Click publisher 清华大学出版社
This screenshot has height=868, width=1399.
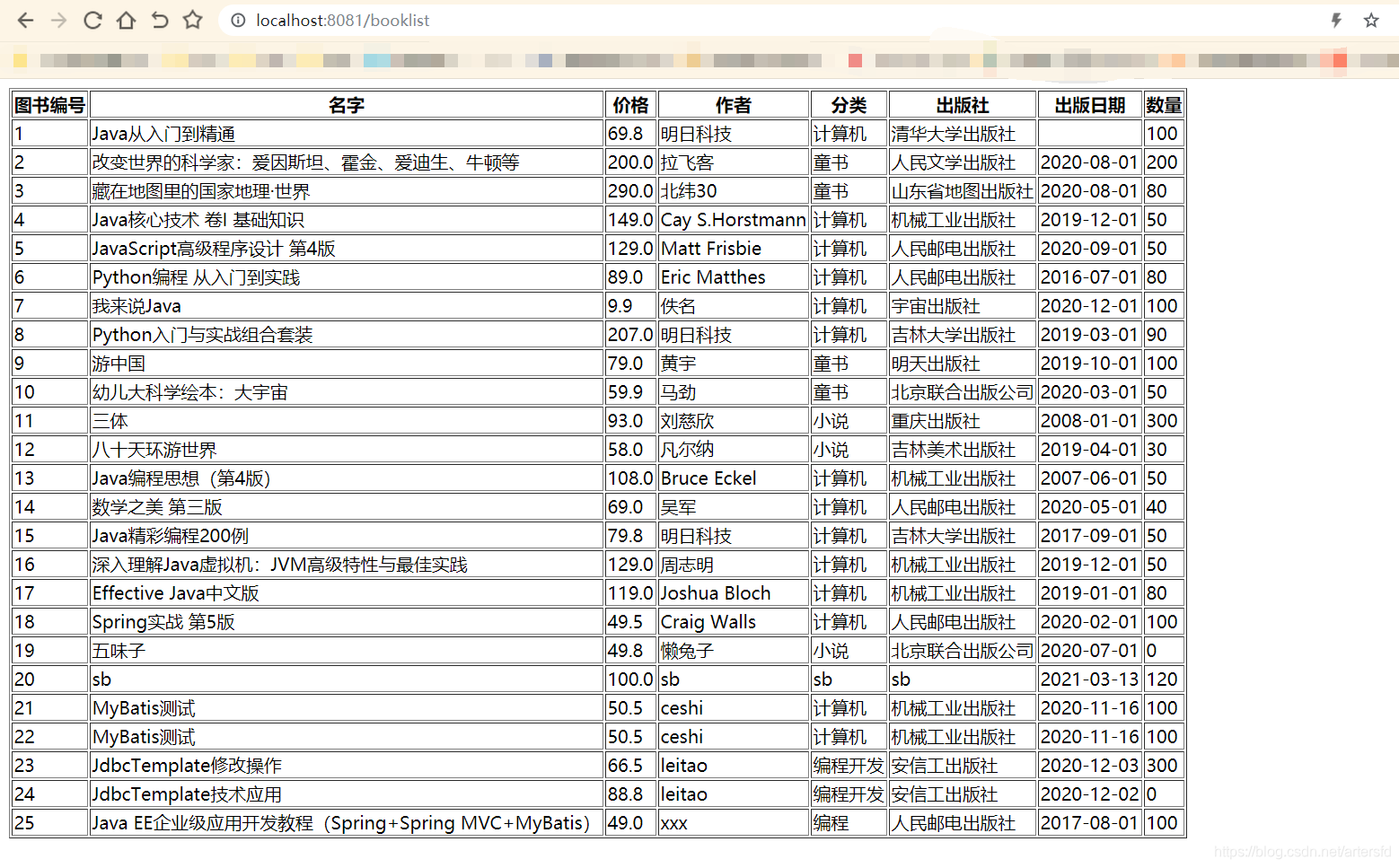954,134
